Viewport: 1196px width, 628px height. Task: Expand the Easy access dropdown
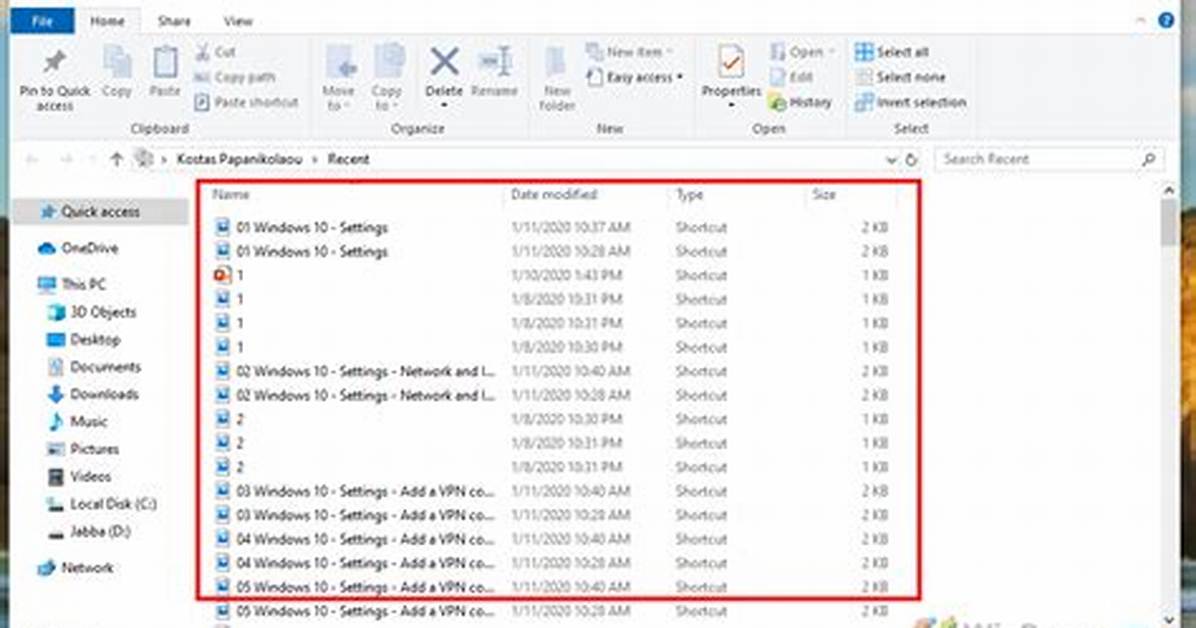(635, 77)
